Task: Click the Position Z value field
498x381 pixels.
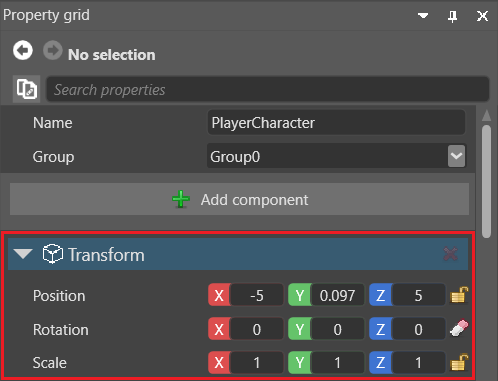Action: 419,295
